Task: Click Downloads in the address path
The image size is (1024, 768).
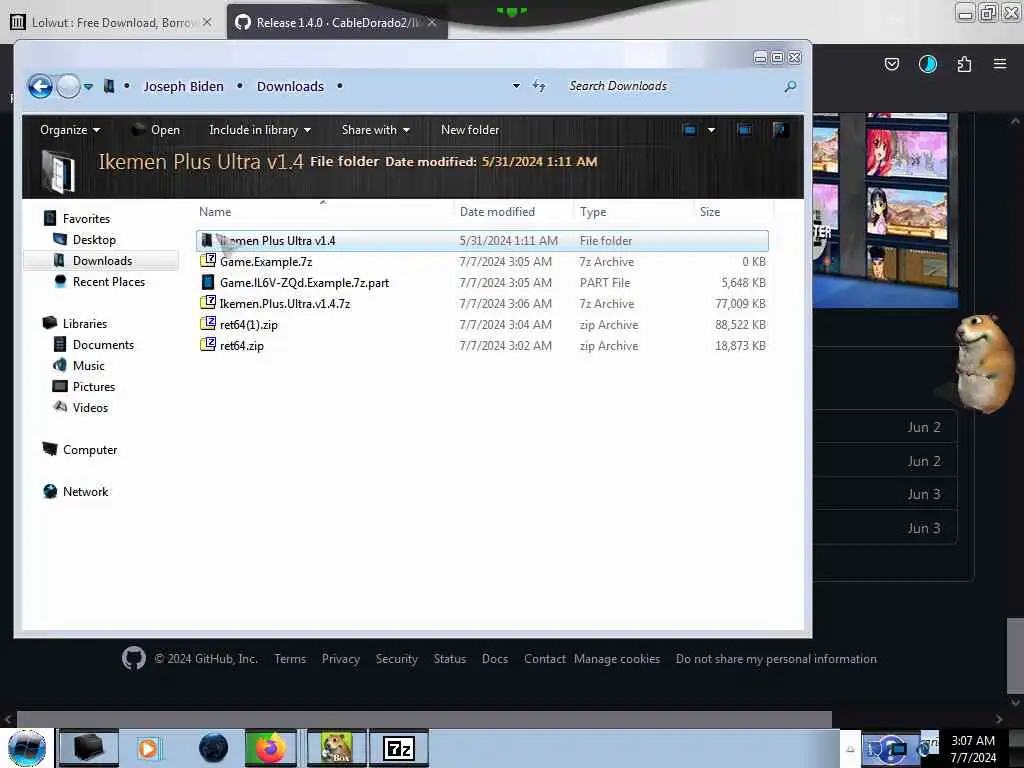Action: [x=290, y=86]
